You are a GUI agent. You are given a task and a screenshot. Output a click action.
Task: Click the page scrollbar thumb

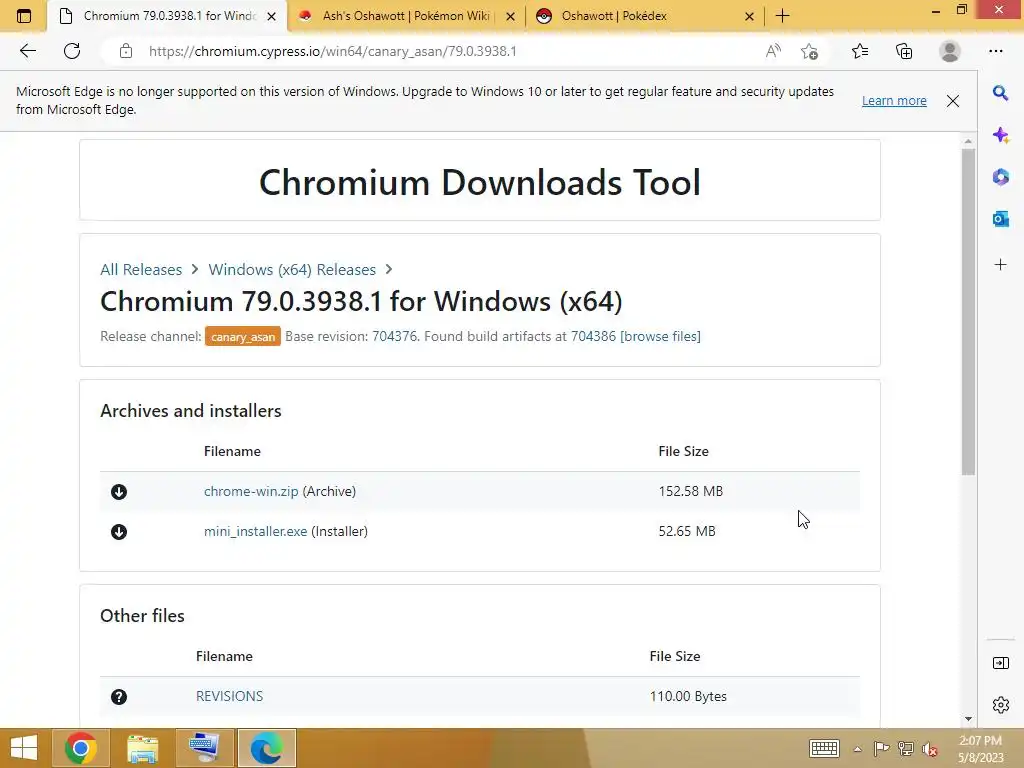point(968,312)
